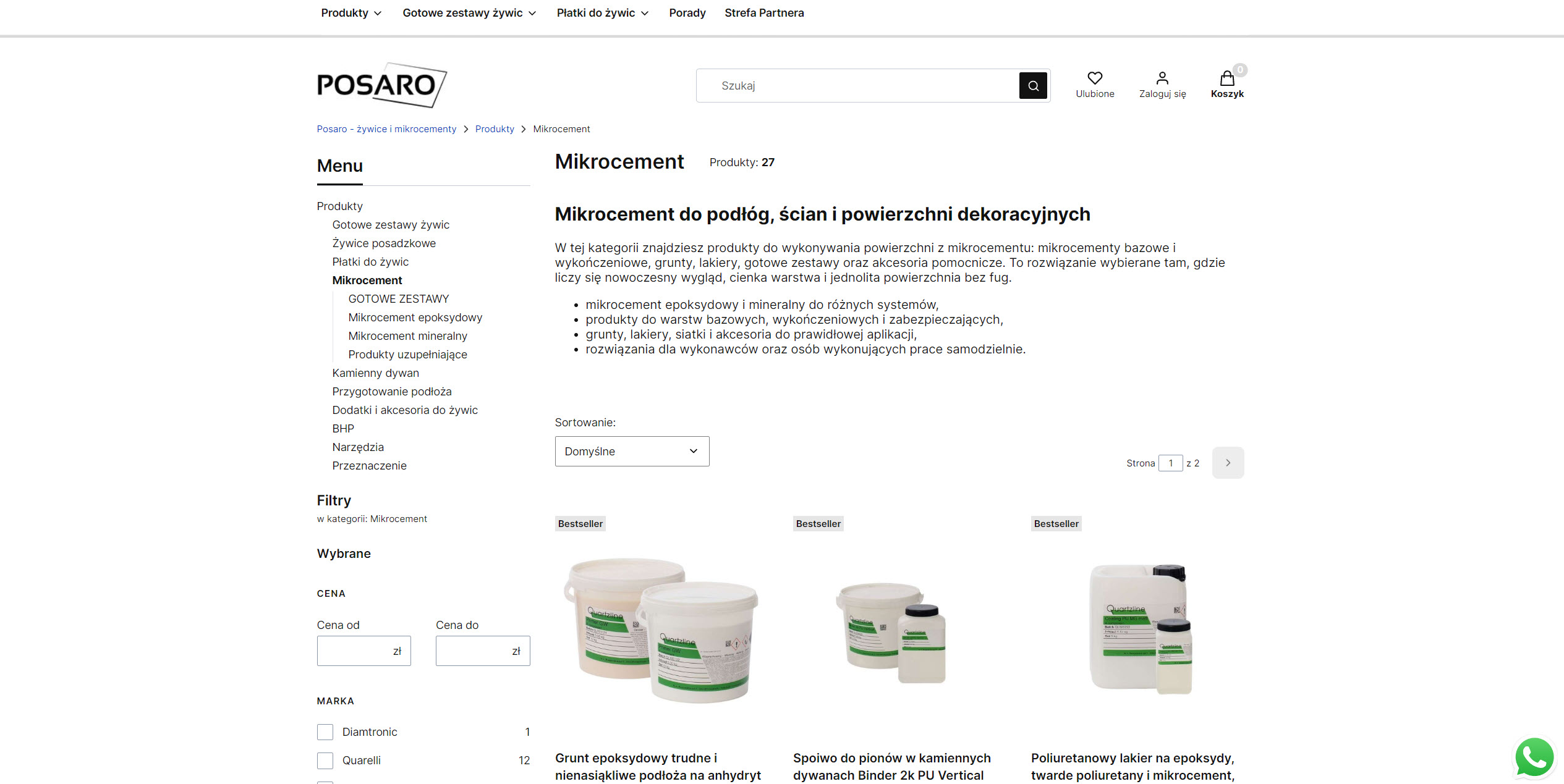1564x784 pixels.
Task: Select BHP category in sidebar
Action: (x=343, y=429)
